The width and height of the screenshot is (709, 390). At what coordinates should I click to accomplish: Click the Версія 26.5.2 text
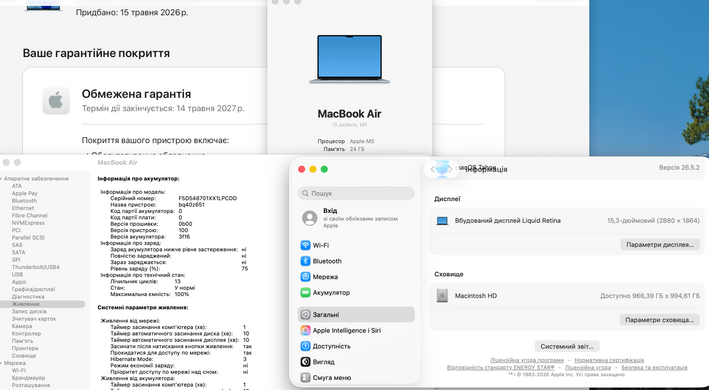point(679,168)
